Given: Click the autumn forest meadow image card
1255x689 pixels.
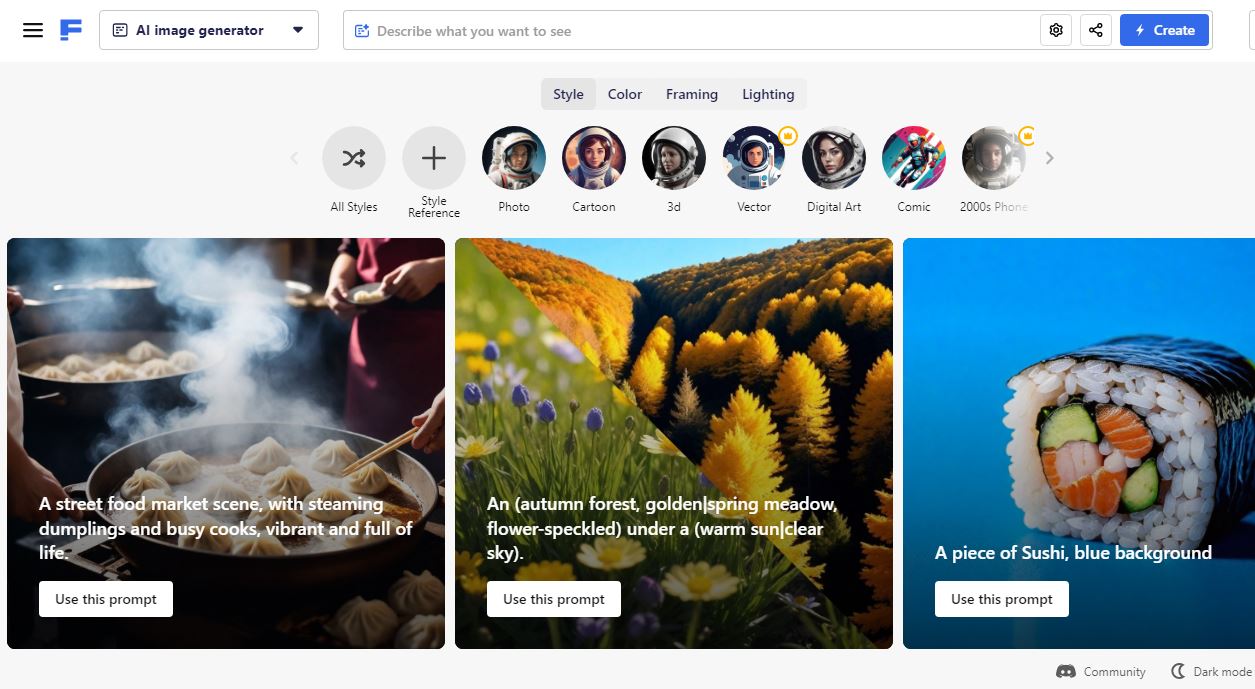Looking at the screenshot, I should [674, 443].
